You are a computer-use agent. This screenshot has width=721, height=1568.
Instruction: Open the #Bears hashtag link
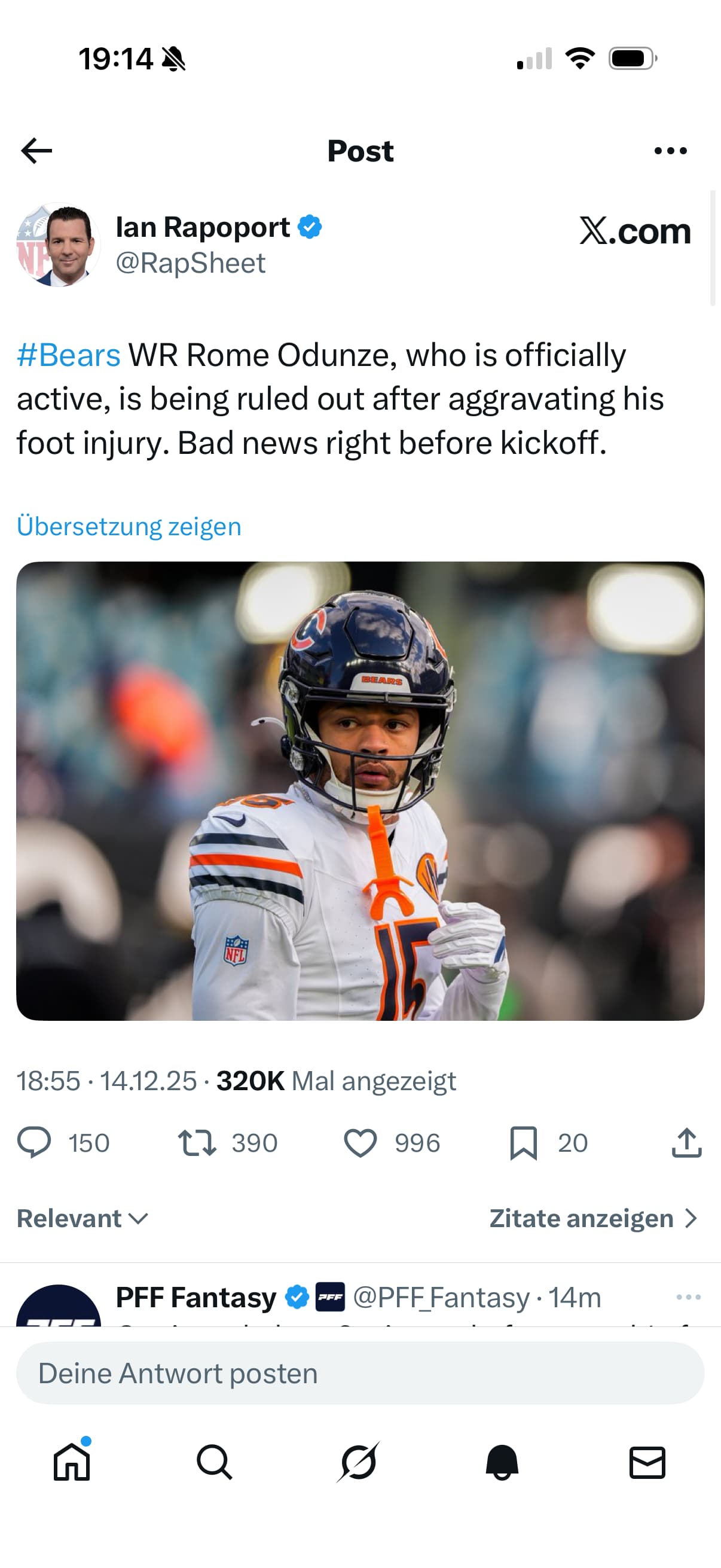(x=68, y=355)
